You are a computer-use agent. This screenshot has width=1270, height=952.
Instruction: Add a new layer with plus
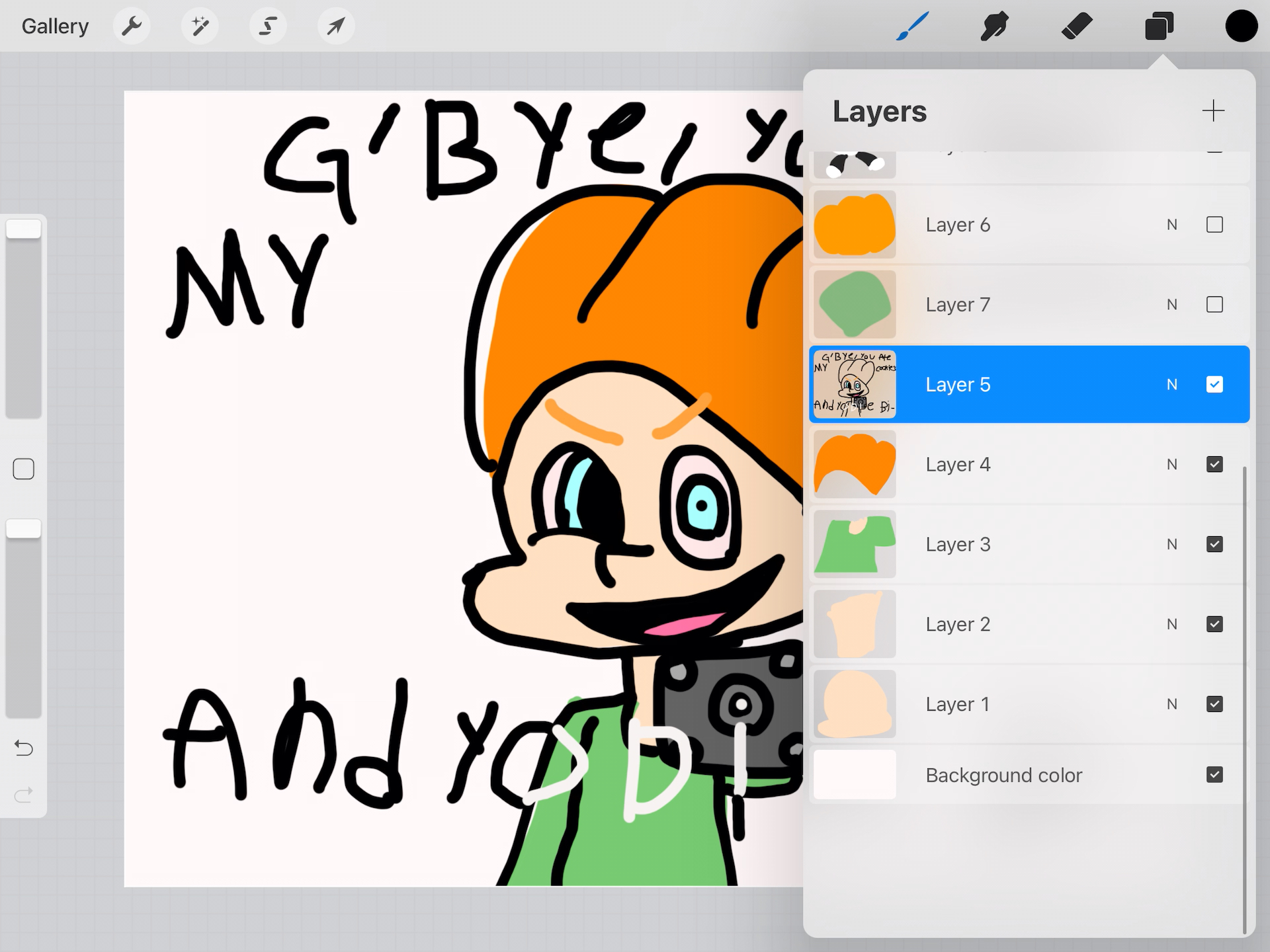point(1213,110)
